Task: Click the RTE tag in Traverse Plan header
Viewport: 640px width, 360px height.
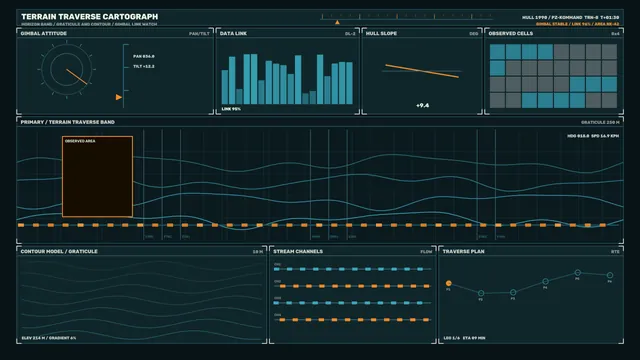Action: tap(615, 252)
